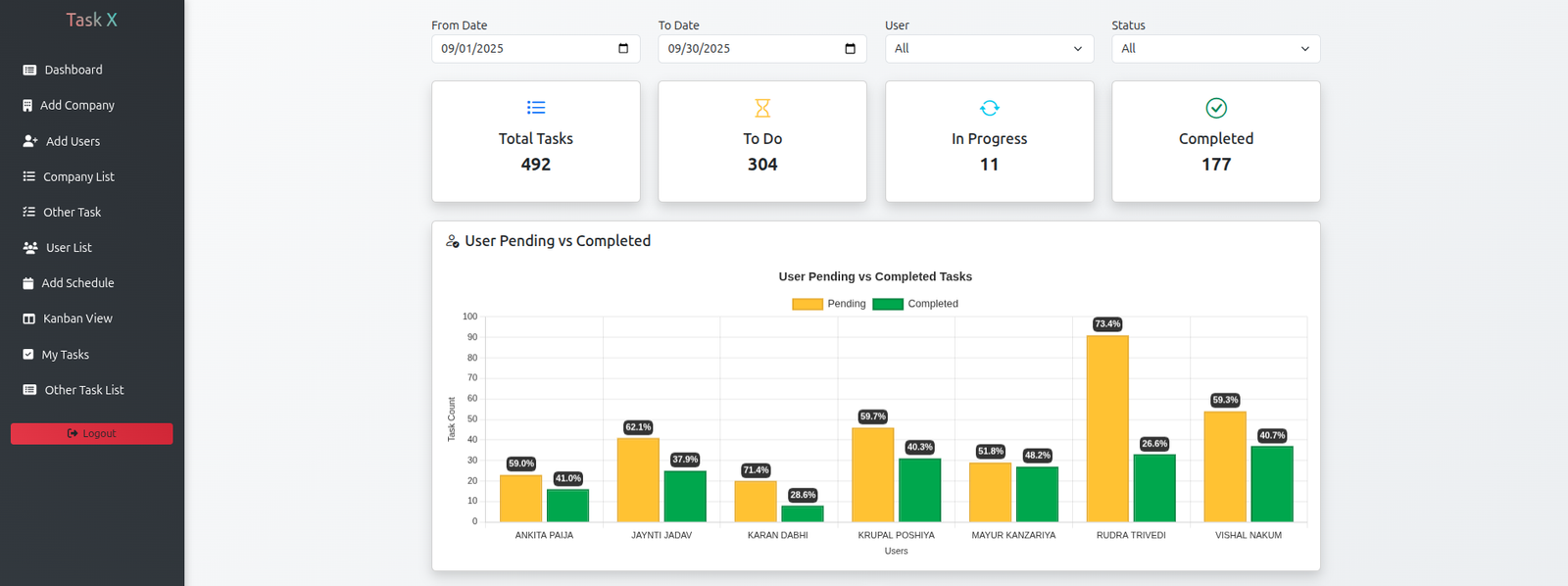1568x586 pixels.
Task: Click the Dashboard icon in sidebar
Action: [29, 71]
